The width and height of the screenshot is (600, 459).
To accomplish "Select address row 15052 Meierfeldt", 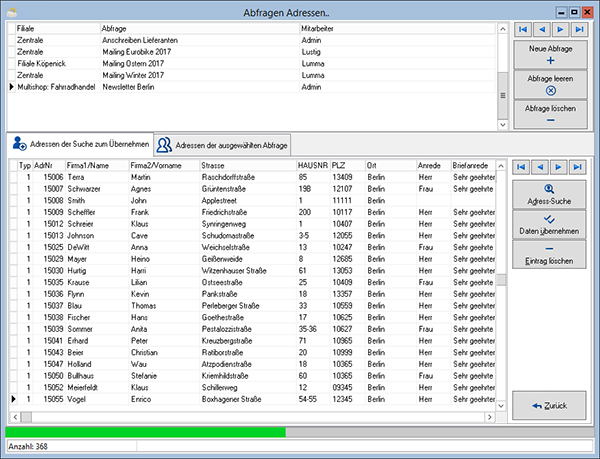I will coord(253,387).
